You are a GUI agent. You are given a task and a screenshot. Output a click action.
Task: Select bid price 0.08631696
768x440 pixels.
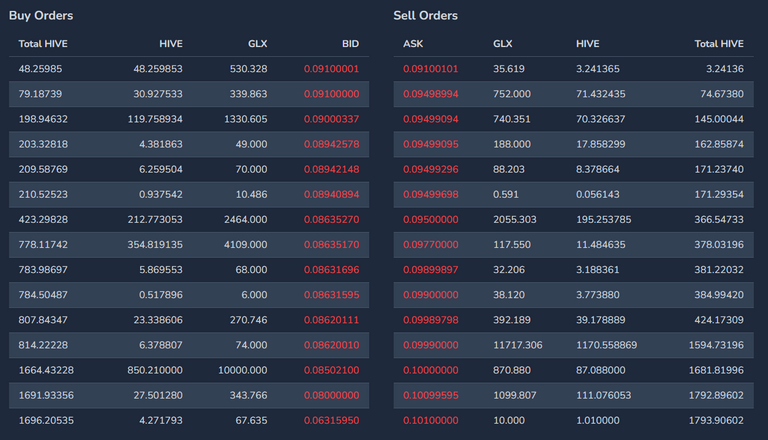pos(332,270)
